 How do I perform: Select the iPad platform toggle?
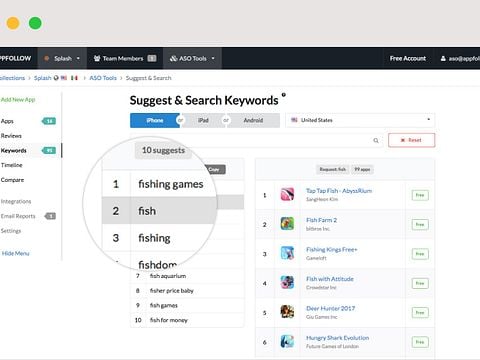203,120
